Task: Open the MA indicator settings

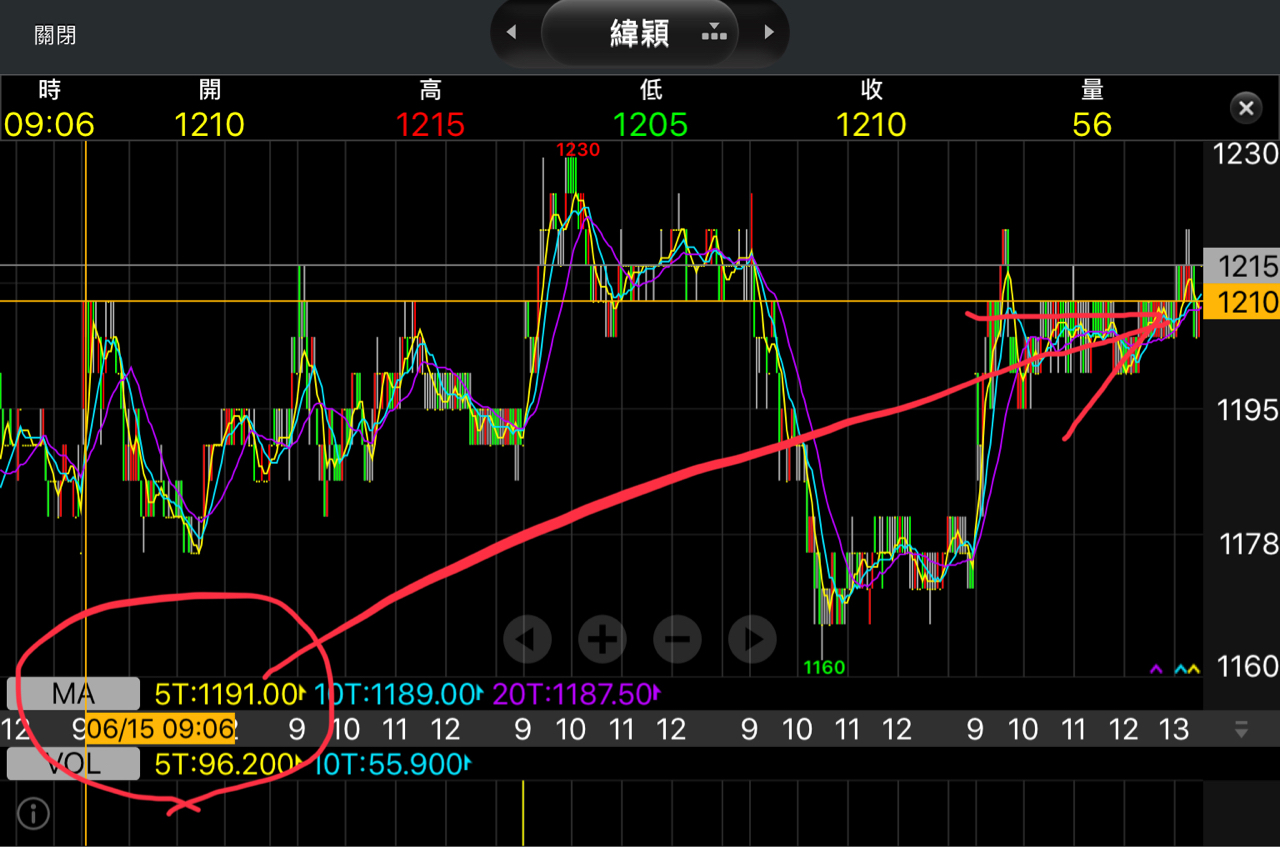Action: tap(73, 693)
